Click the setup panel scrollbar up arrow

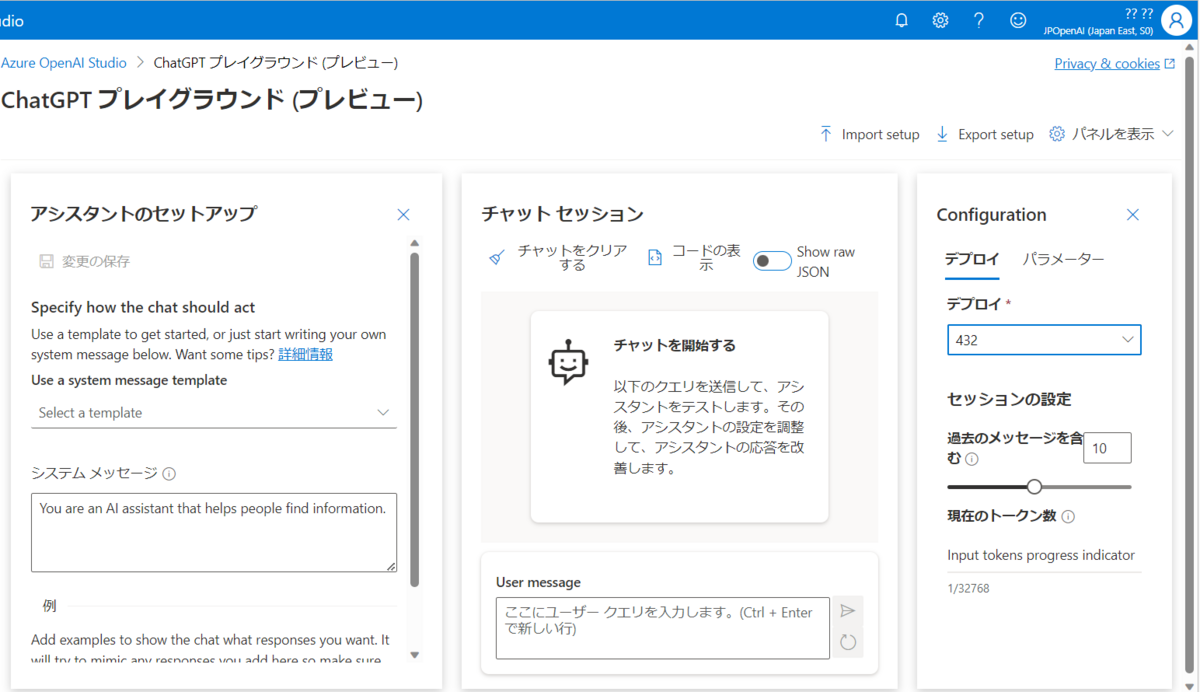point(415,243)
